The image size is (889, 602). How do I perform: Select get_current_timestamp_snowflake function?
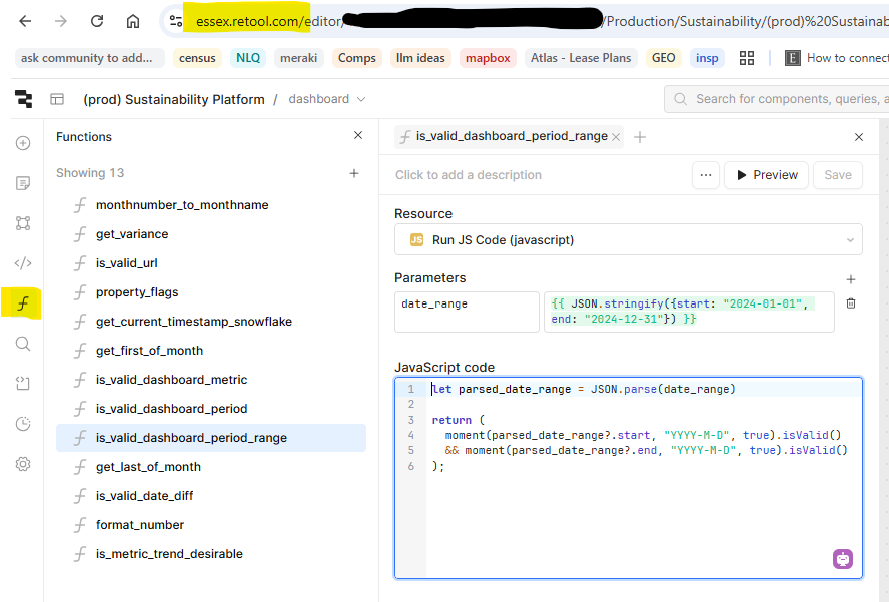(210, 321)
